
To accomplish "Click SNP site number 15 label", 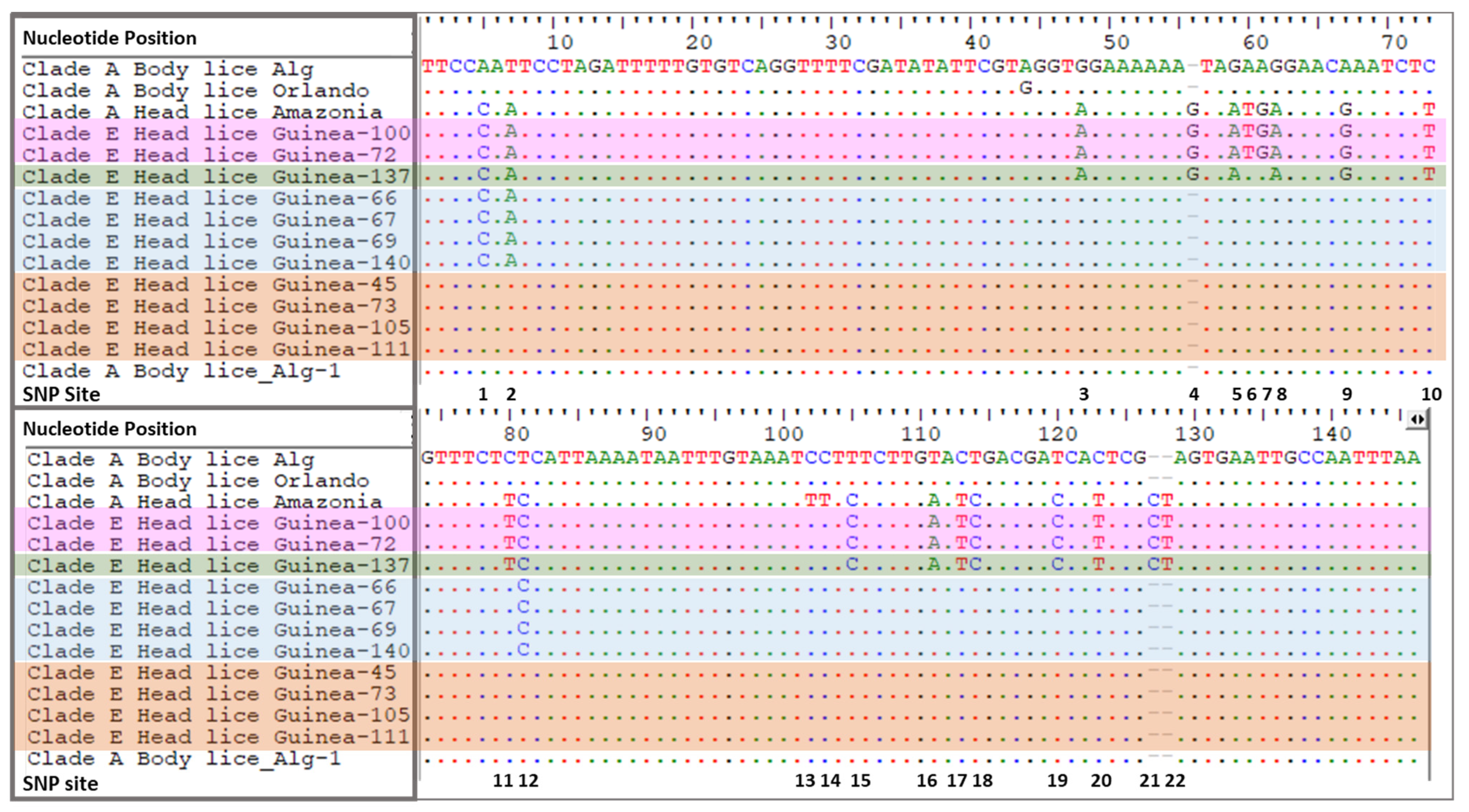I will (x=861, y=781).
